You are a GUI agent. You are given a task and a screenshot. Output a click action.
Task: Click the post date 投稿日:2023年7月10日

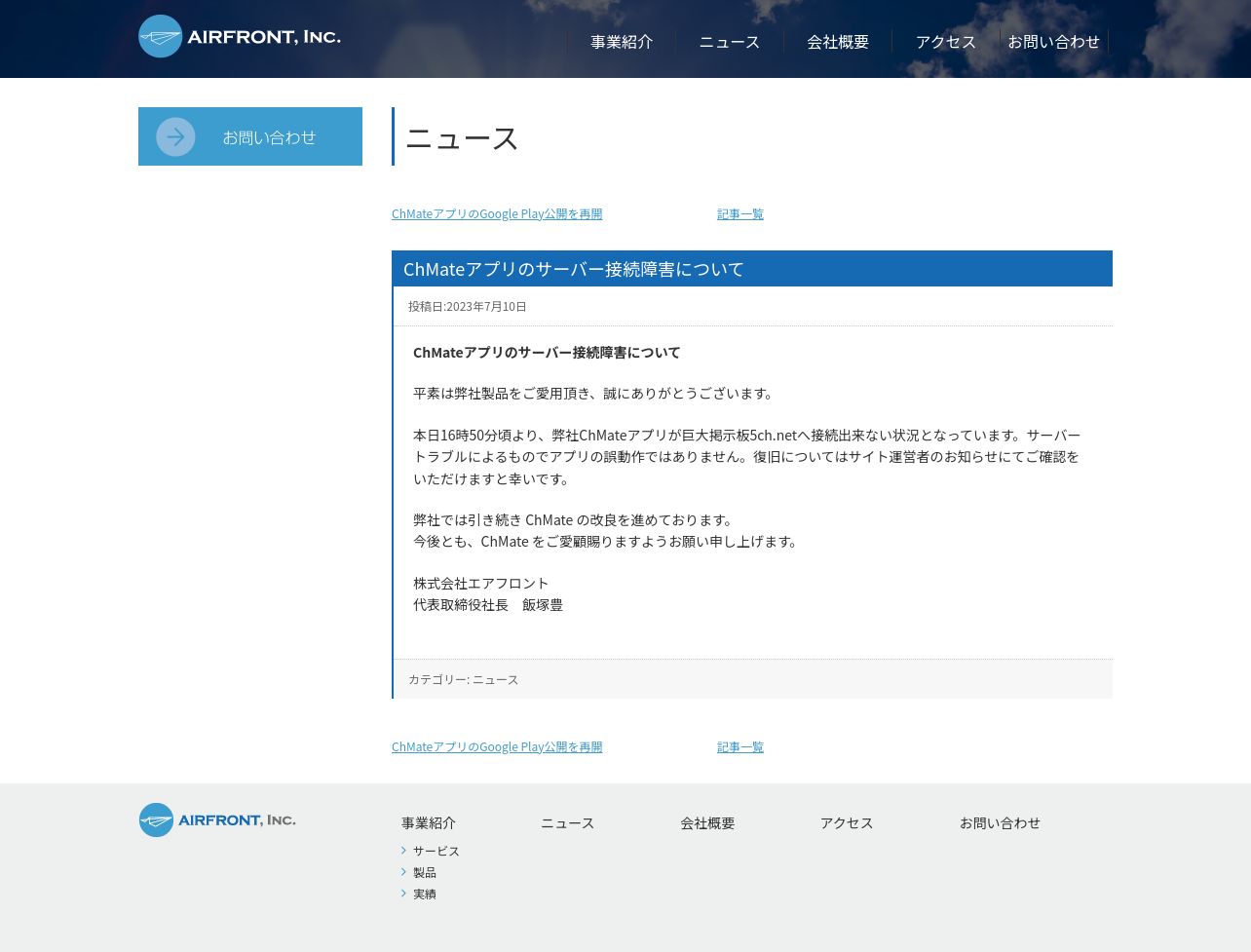coord(468,306)
